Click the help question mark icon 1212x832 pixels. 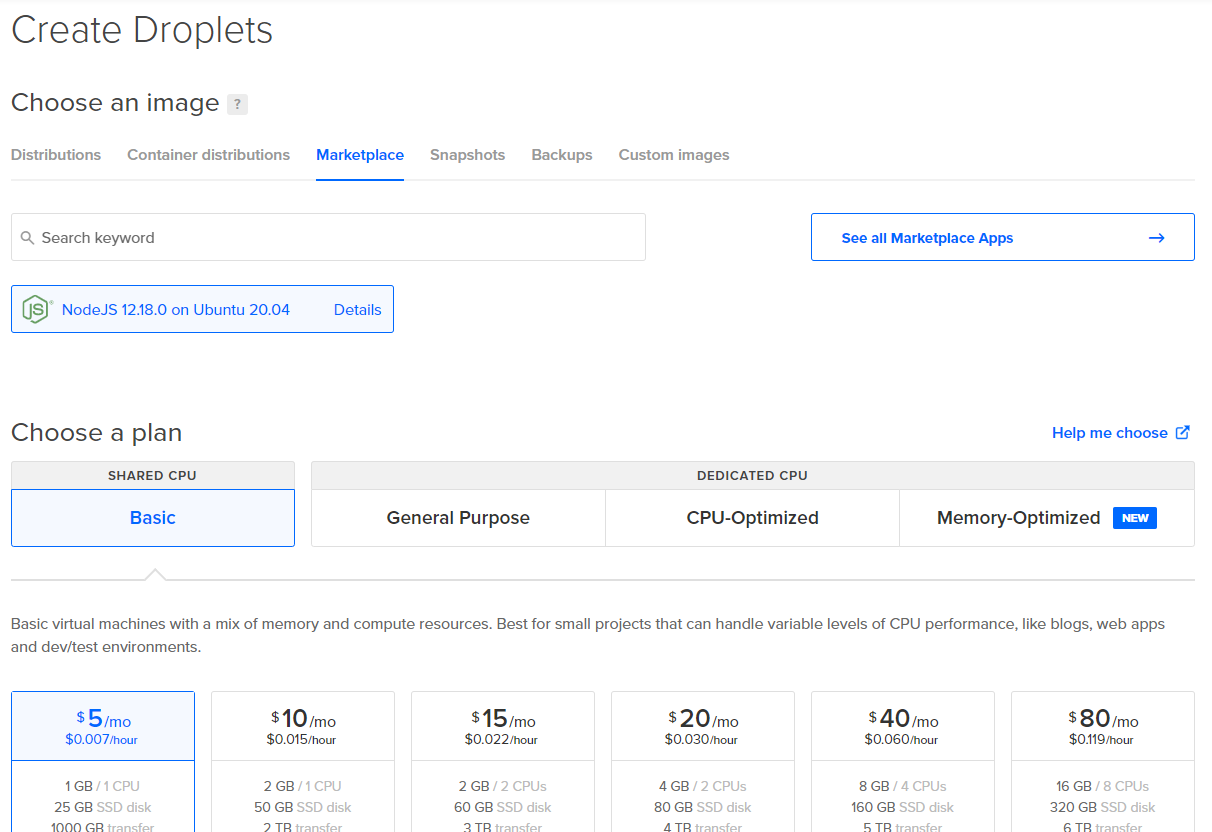pos(237,104)
